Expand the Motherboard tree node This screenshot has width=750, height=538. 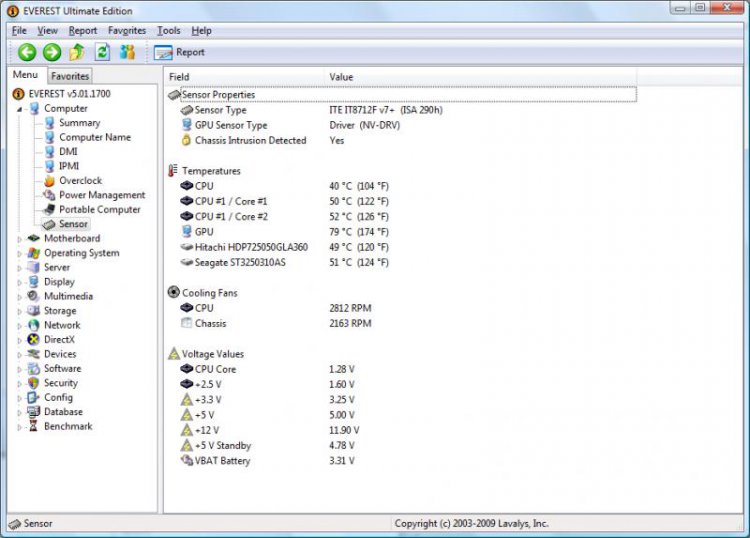[20, 239]
